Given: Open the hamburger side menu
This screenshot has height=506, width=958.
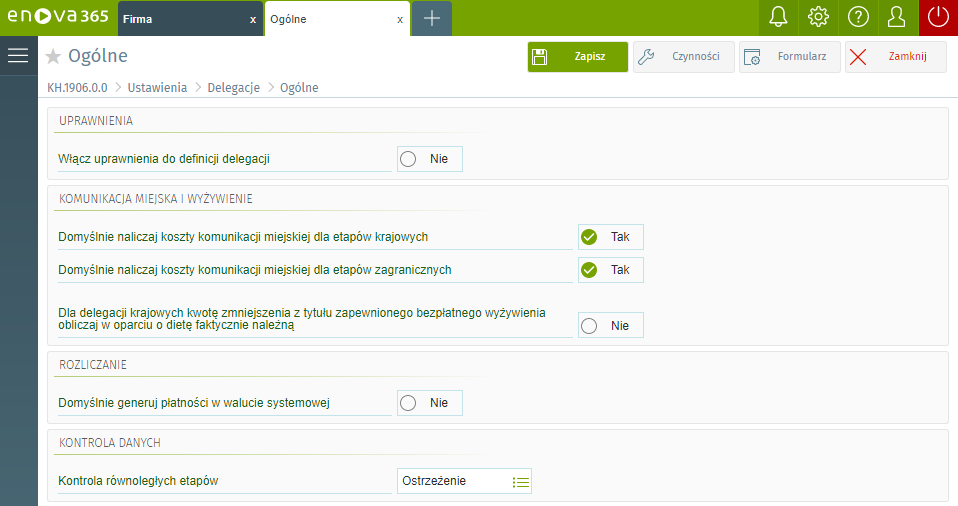Looking at the screenshot, I should pos(18,56).
